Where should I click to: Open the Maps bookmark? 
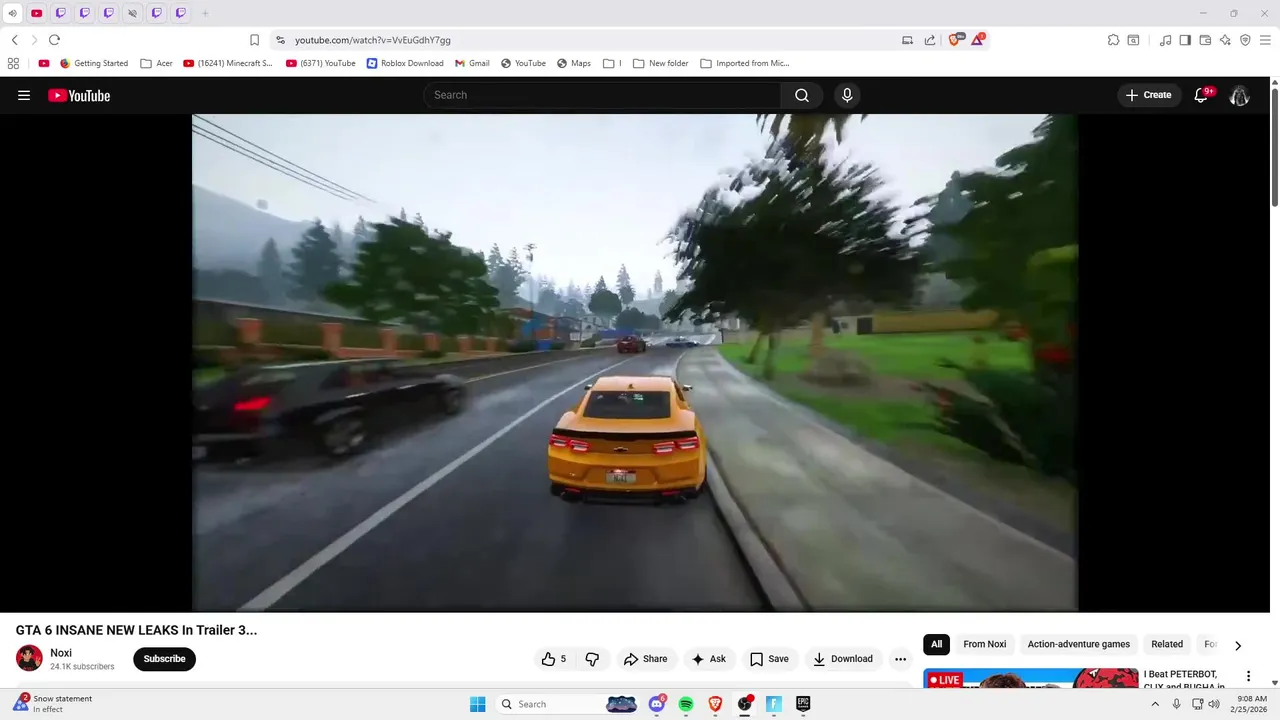[x=574, y=63]
